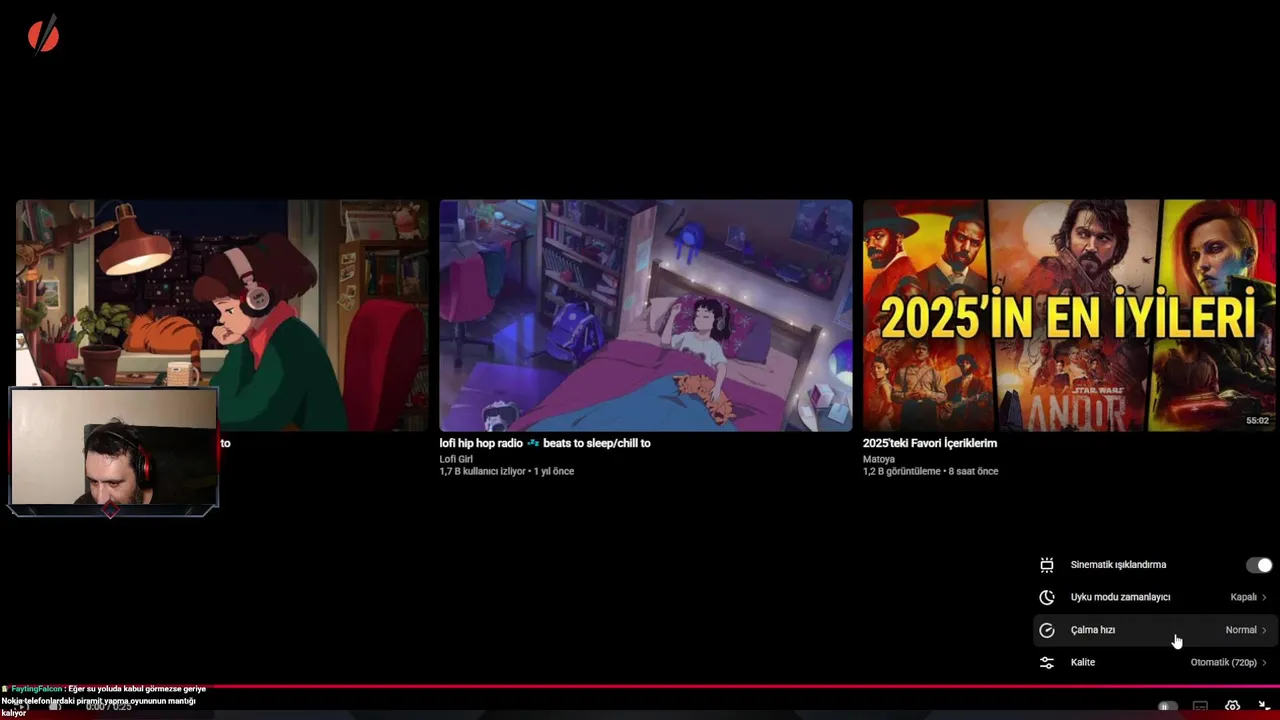Click the sleep timer moon icon

[1047, 597]
